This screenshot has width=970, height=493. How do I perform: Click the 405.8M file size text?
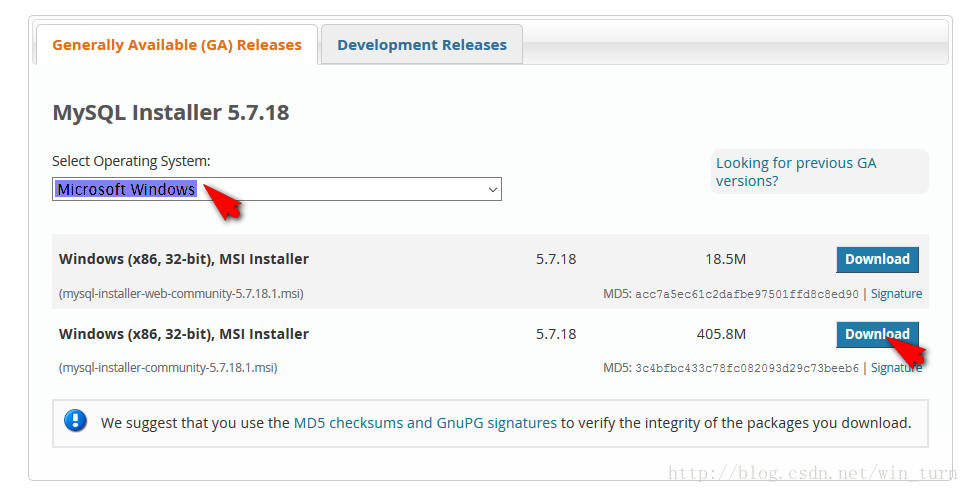721,334
